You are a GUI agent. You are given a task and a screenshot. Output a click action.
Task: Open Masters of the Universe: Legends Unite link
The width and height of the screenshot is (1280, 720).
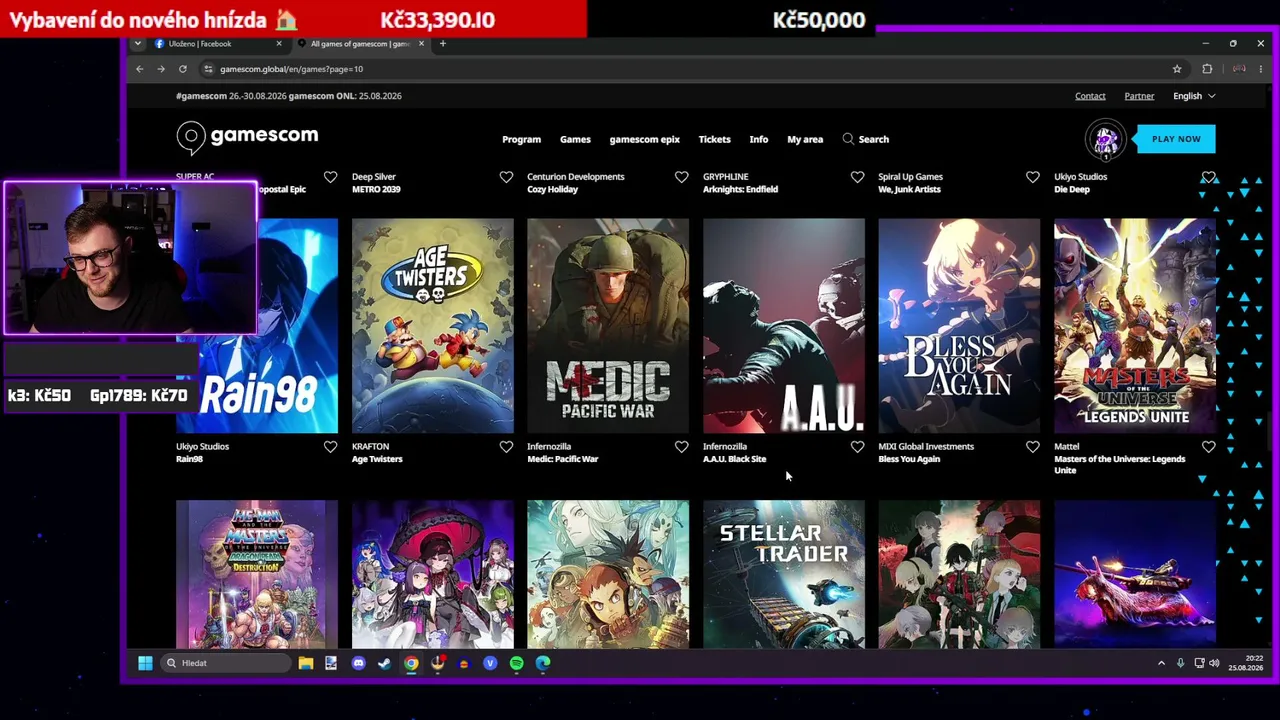click(x=1120, y=465)
